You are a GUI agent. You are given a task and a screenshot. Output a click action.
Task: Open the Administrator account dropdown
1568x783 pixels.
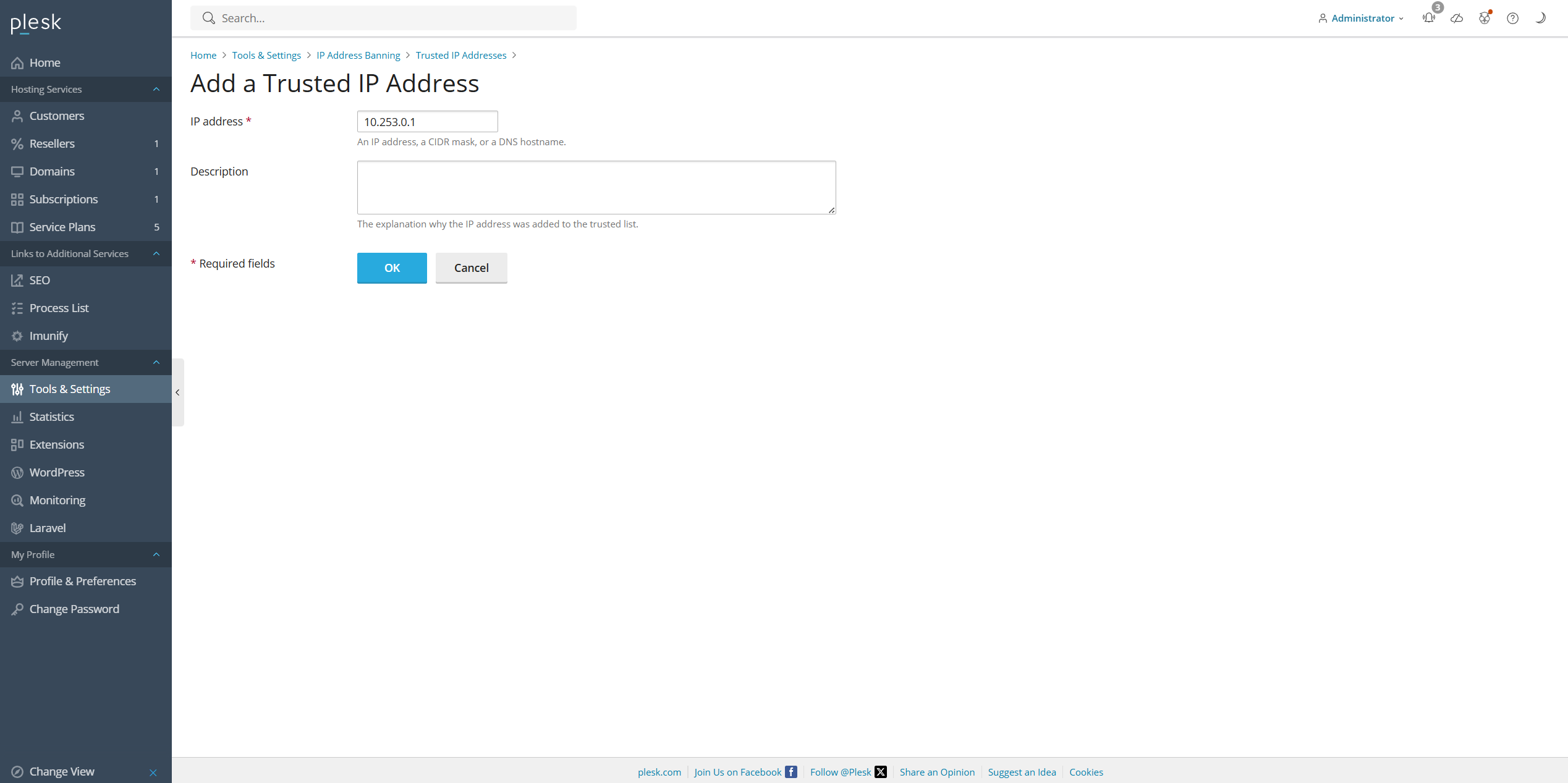coord(1361,18)
